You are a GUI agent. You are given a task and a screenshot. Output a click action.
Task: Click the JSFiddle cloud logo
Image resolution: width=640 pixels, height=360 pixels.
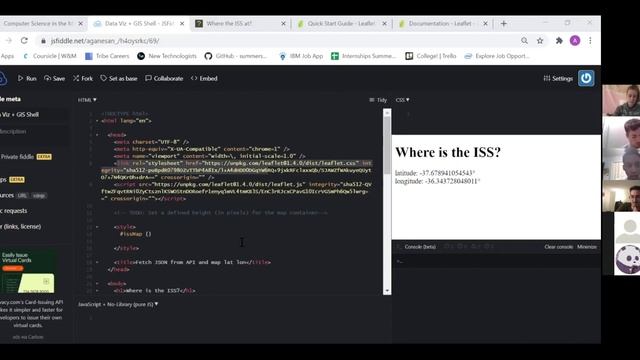(2, 78)
